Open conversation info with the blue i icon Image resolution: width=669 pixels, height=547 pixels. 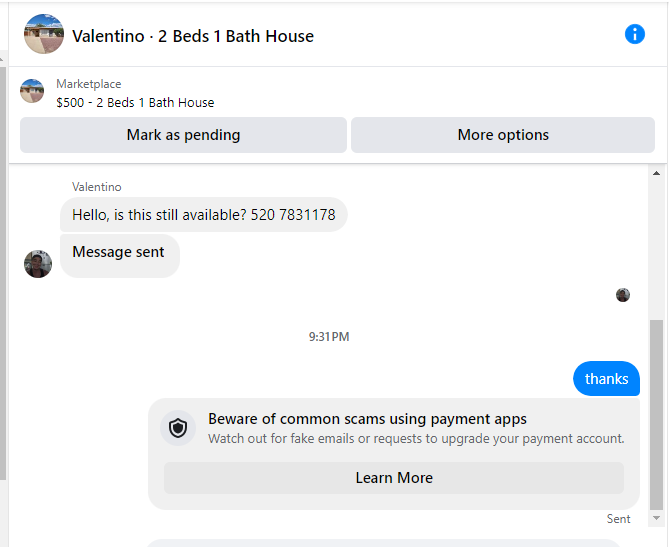pyautogui.click(x=634, y=34)
